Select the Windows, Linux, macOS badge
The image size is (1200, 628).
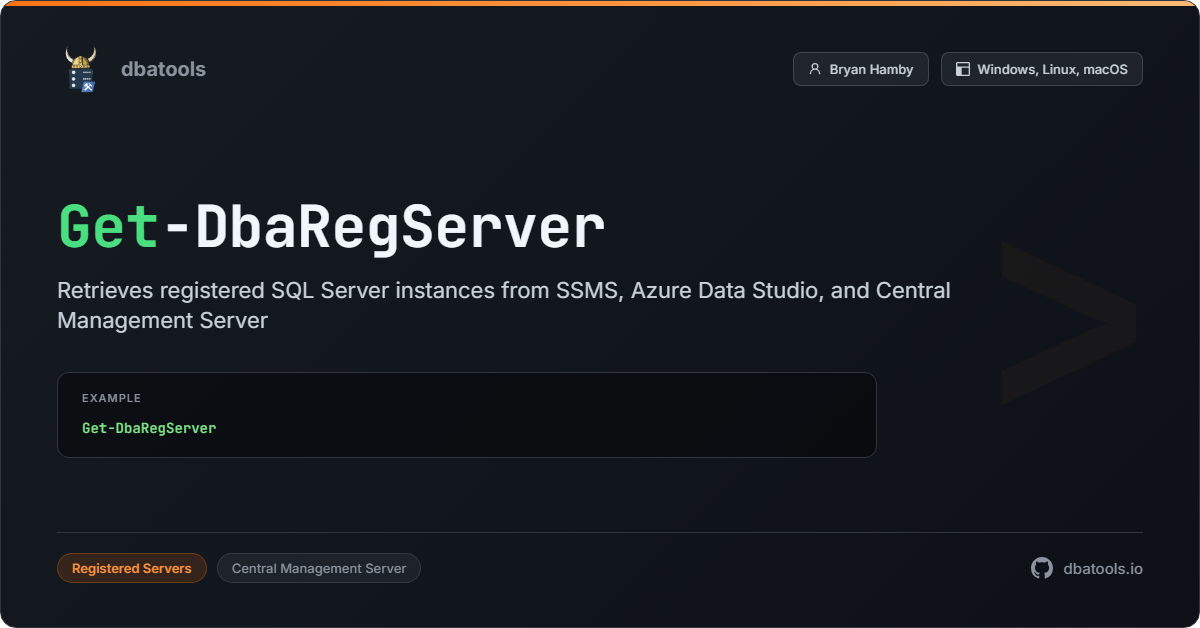1042,69
